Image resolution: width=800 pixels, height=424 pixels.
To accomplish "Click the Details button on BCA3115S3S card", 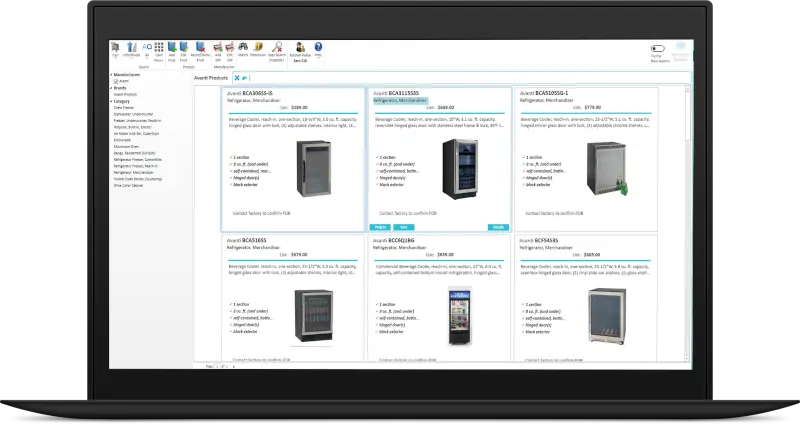I will pyautogui.click(x=498, y=227).
